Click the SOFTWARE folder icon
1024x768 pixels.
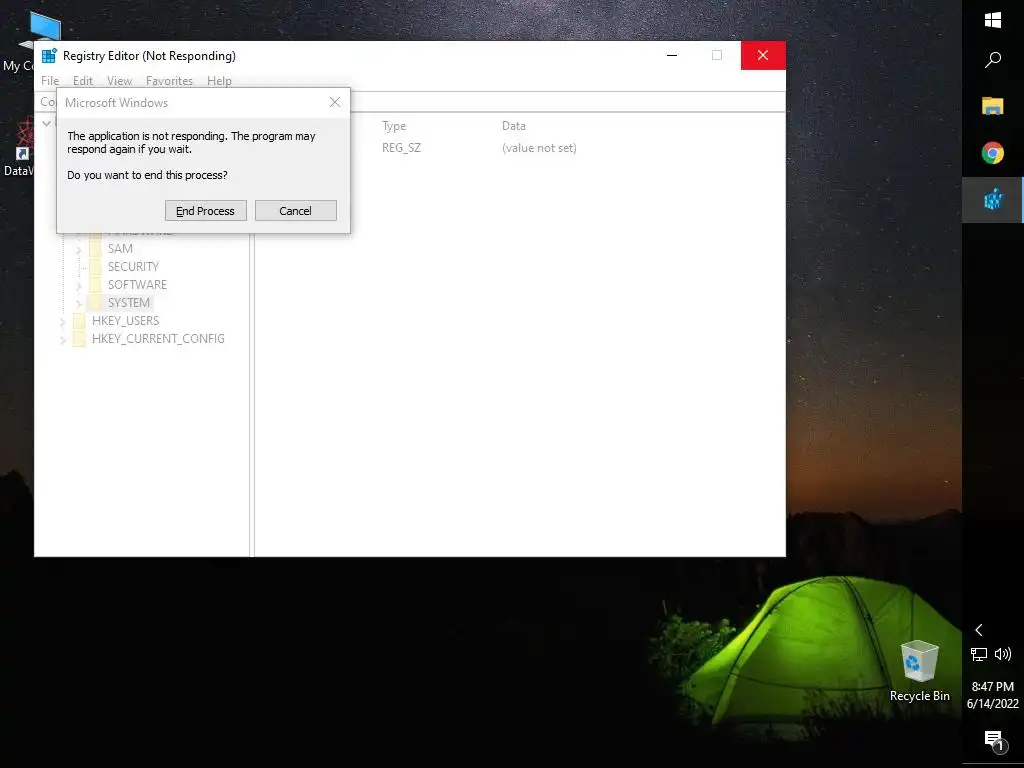[x=95, y=285]
